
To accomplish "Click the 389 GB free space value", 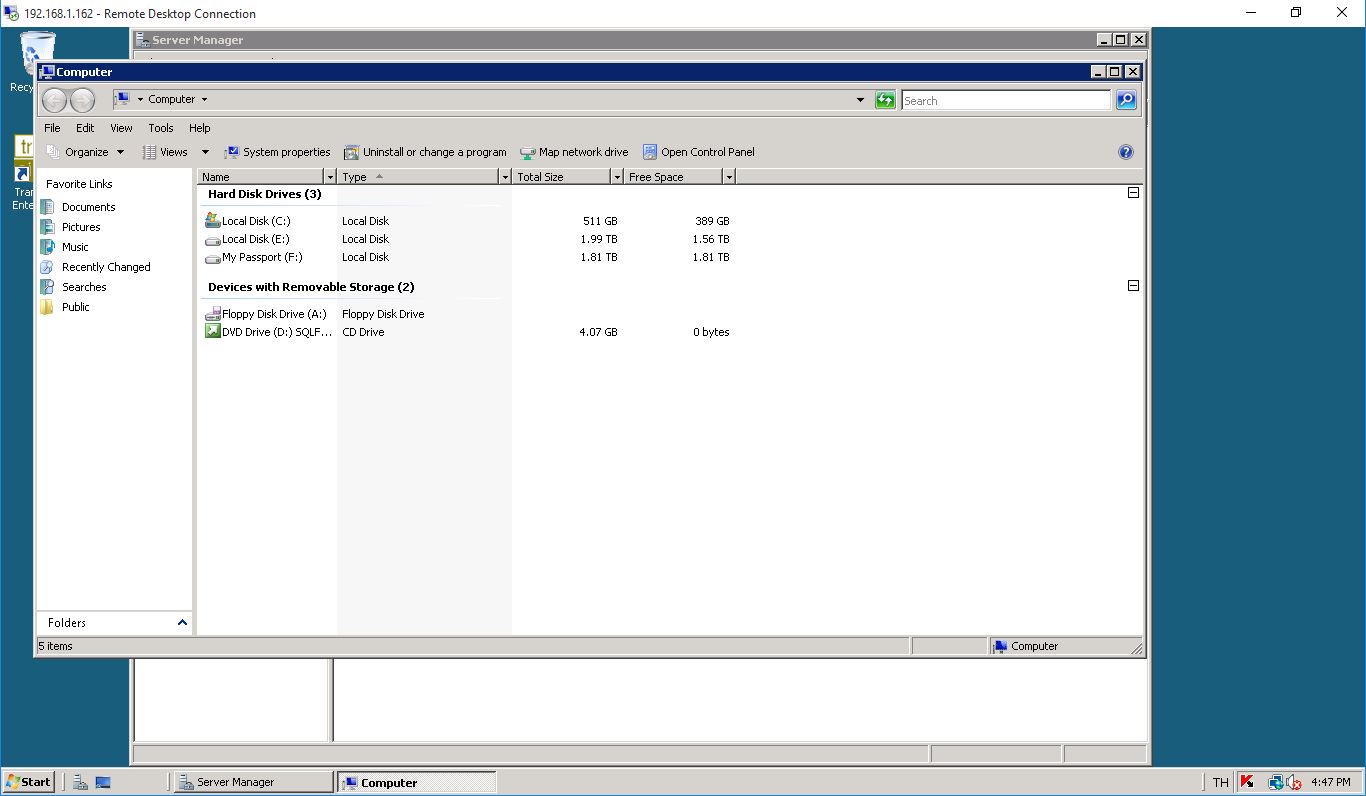I will pos(712,221).
